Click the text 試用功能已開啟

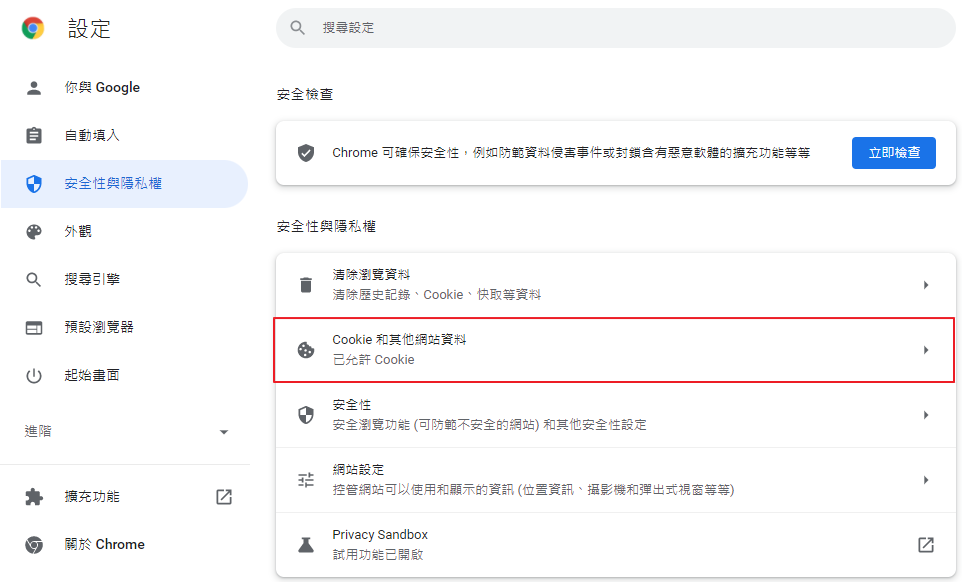click(378, 555)
